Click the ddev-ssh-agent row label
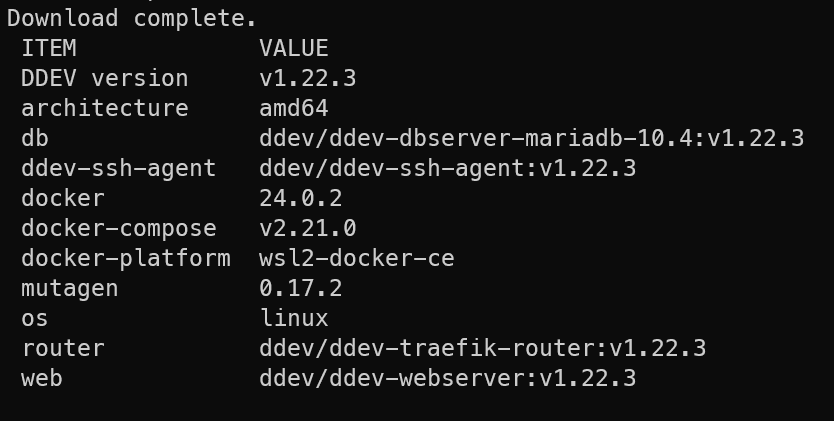The image size is (834, 421). 118,168
